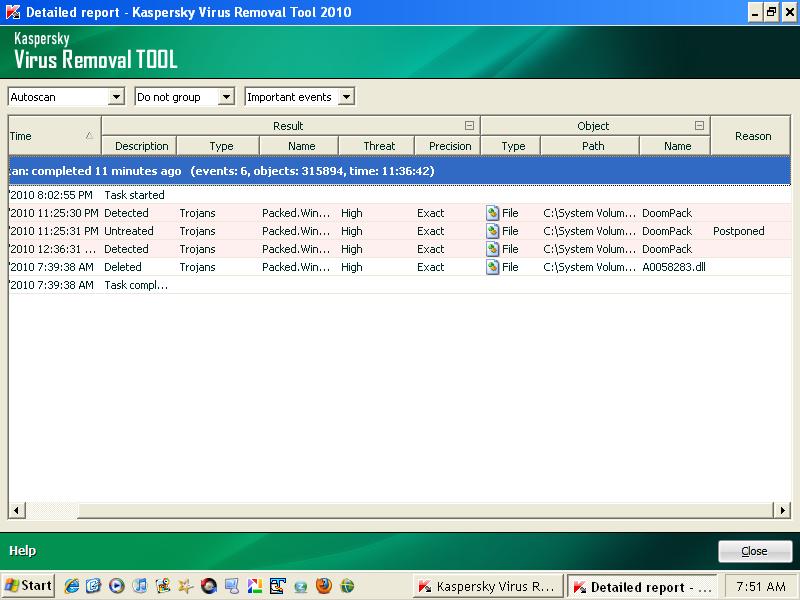Click the gold star icon in quick launch

coord(186,586)
